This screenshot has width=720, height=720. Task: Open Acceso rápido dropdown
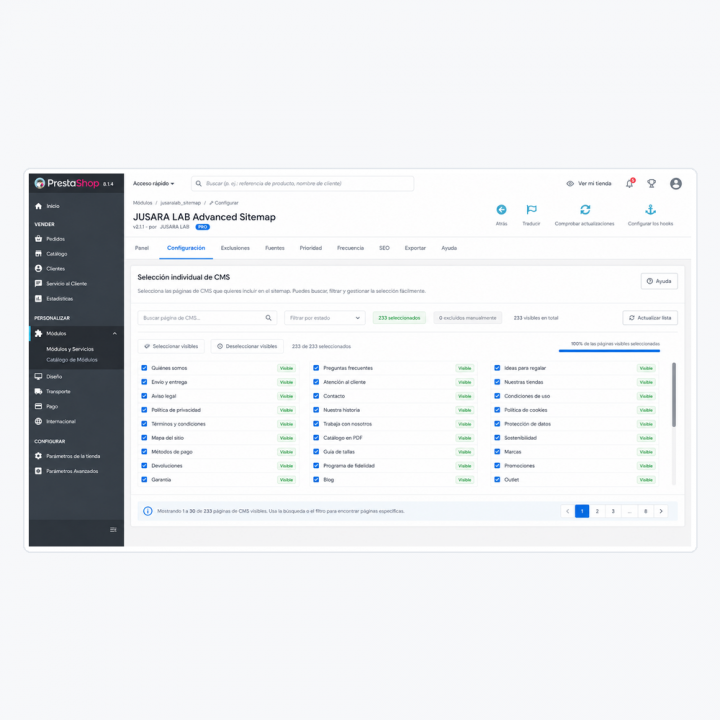tap(153, 184)
